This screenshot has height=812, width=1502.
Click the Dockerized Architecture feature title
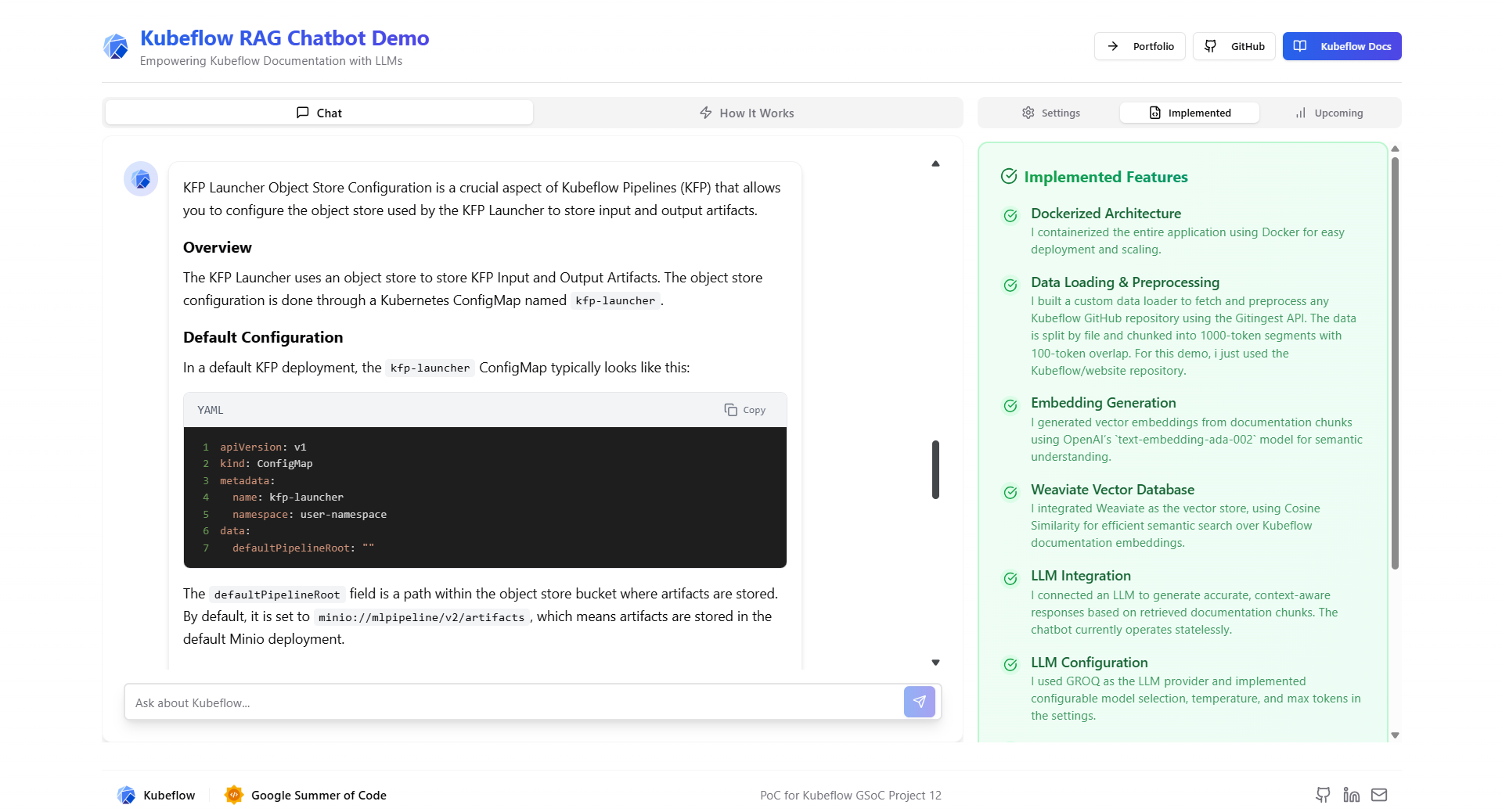point(1106,214)
